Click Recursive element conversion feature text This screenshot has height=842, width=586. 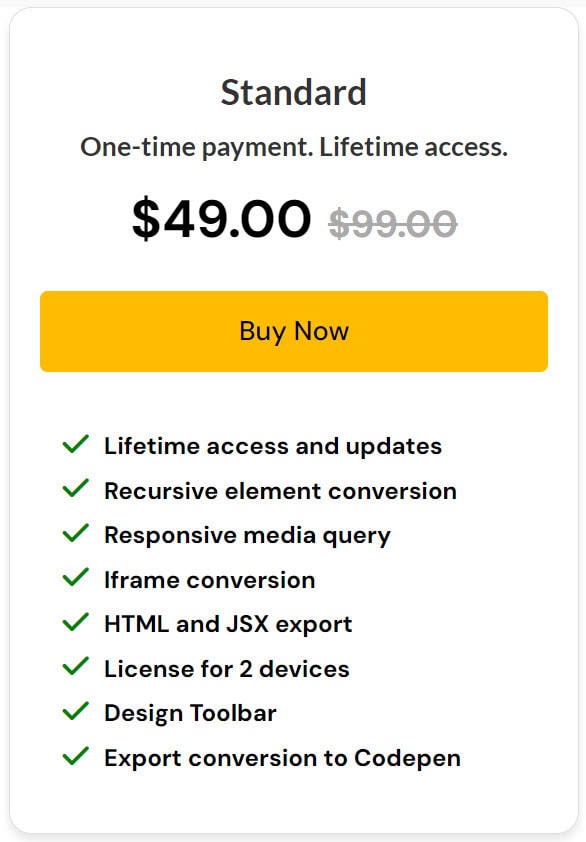tap(280, 491)
